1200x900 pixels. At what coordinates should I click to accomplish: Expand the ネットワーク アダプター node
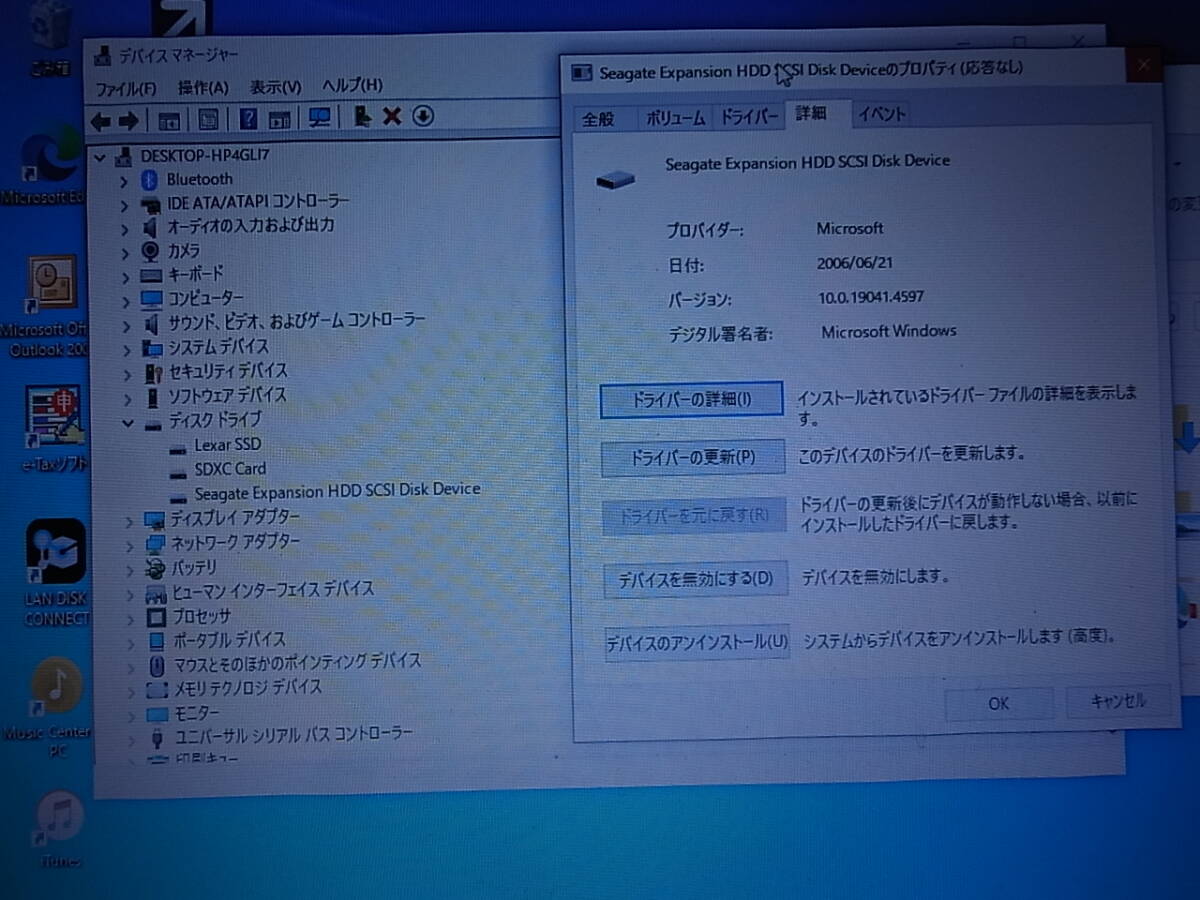coord(128,545)
